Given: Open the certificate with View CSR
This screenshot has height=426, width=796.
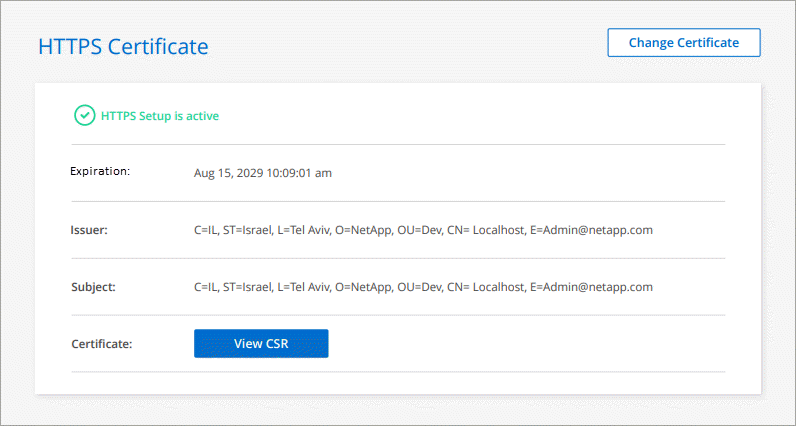Looking at the screenshot, I should [261, 343].
